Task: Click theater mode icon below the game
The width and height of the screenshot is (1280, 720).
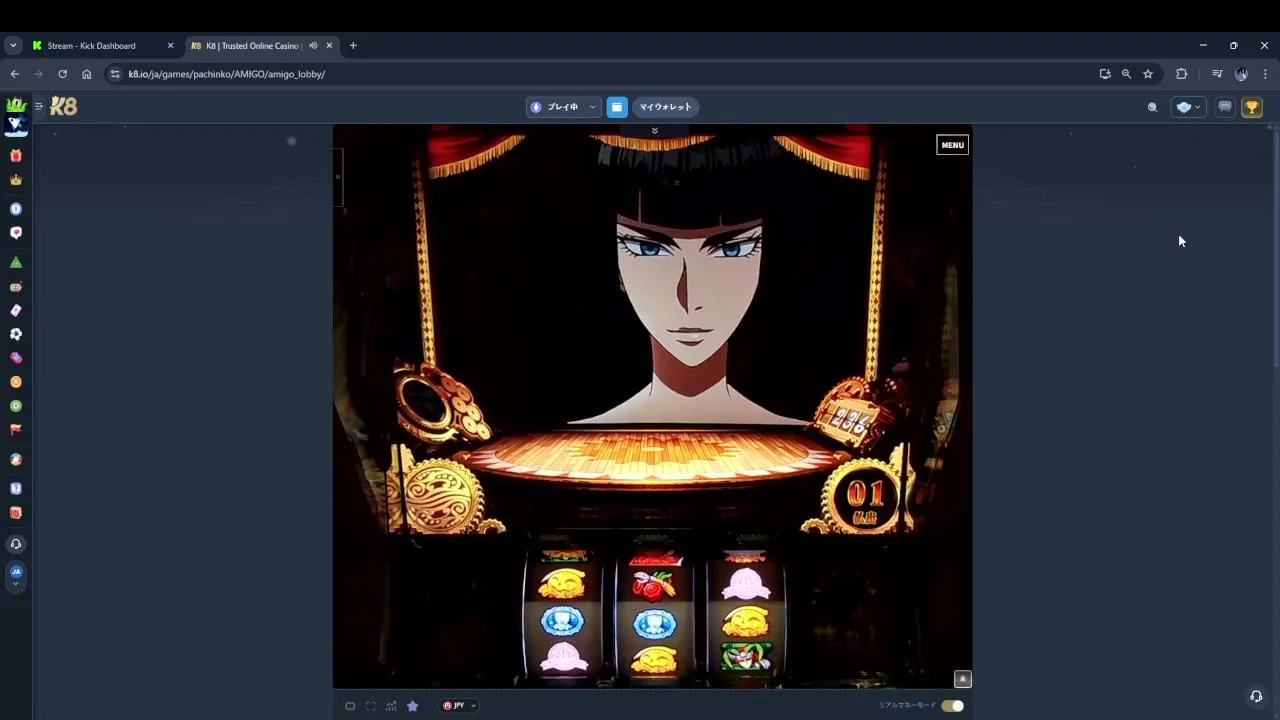Action: pyautogui.click(x=350, y=706)
